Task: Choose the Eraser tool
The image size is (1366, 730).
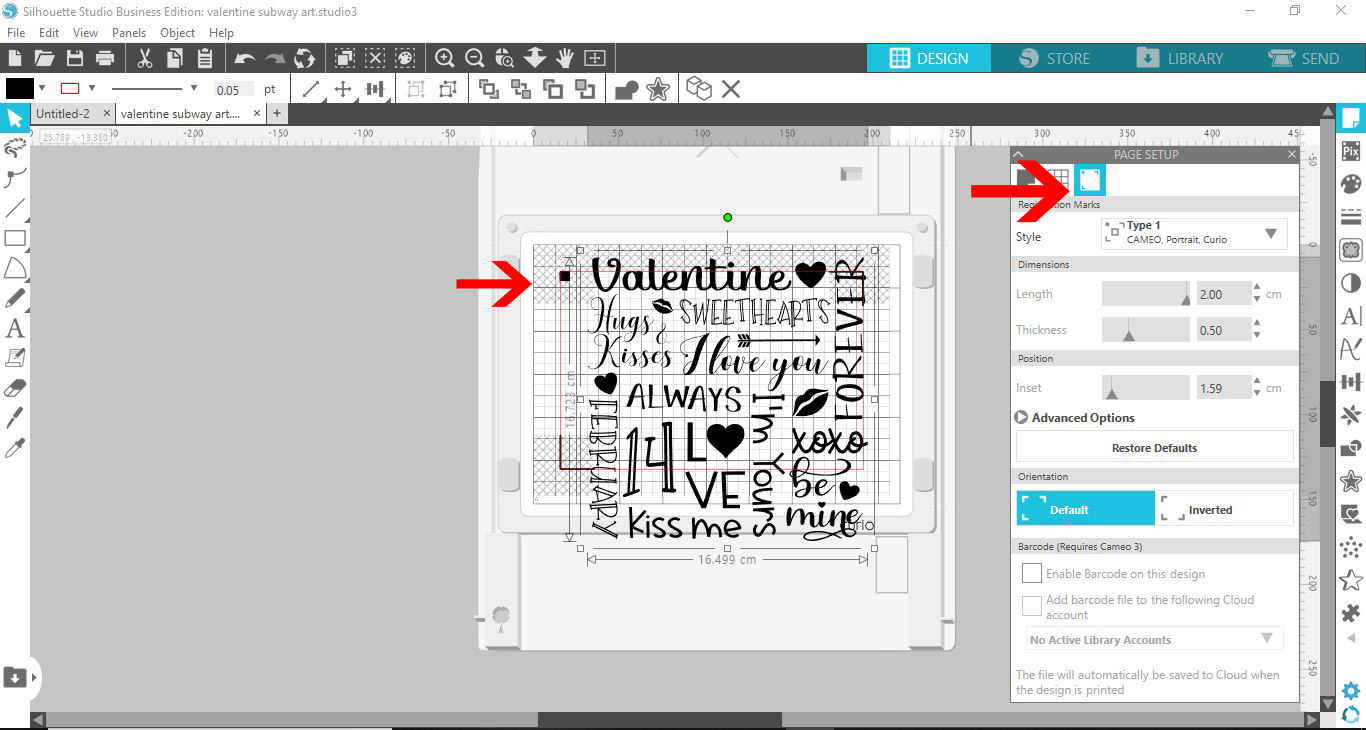Action: [x=15, y=388]
